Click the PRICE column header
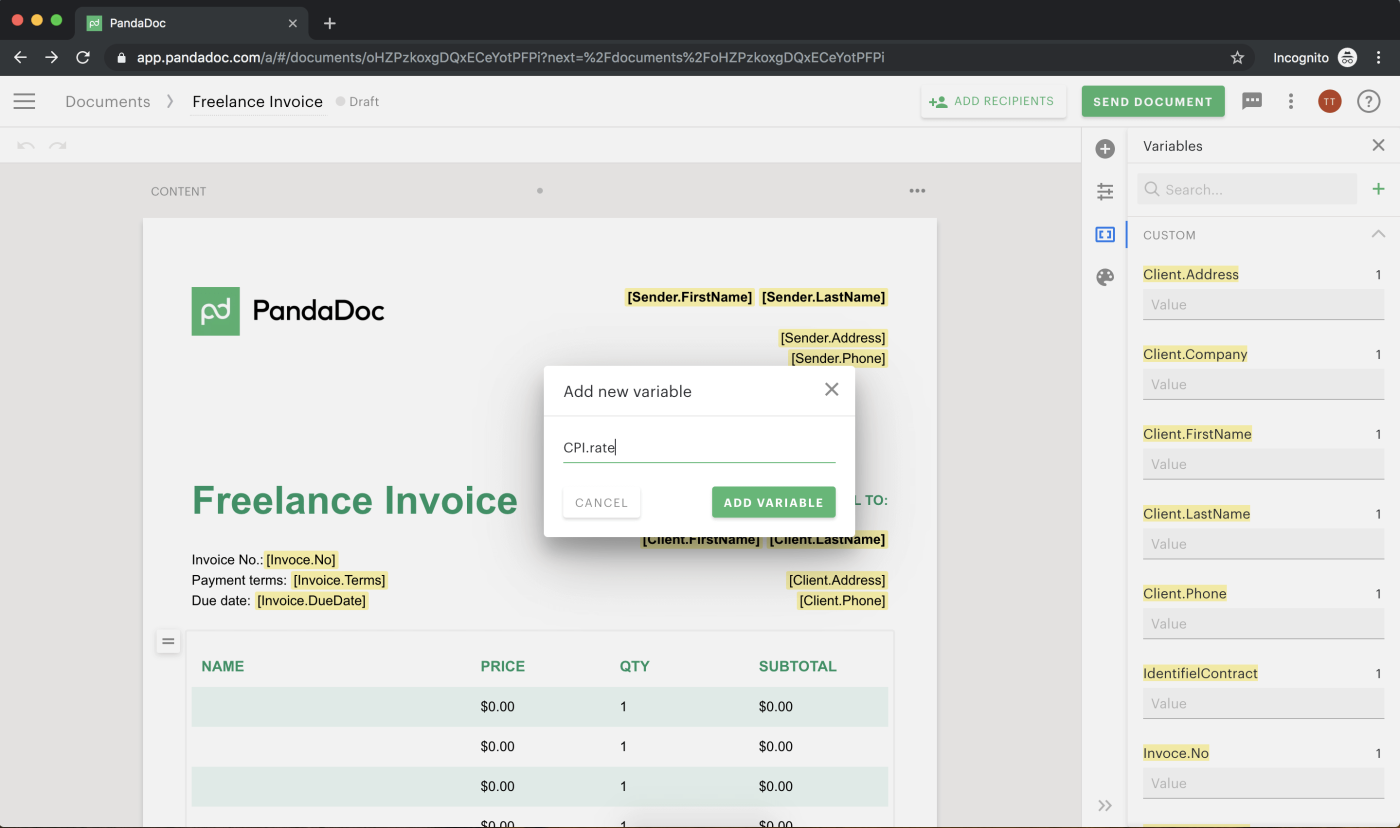The width and height of the screenshot is (1400, 828). pyautogui.click(x=502, y=666)
